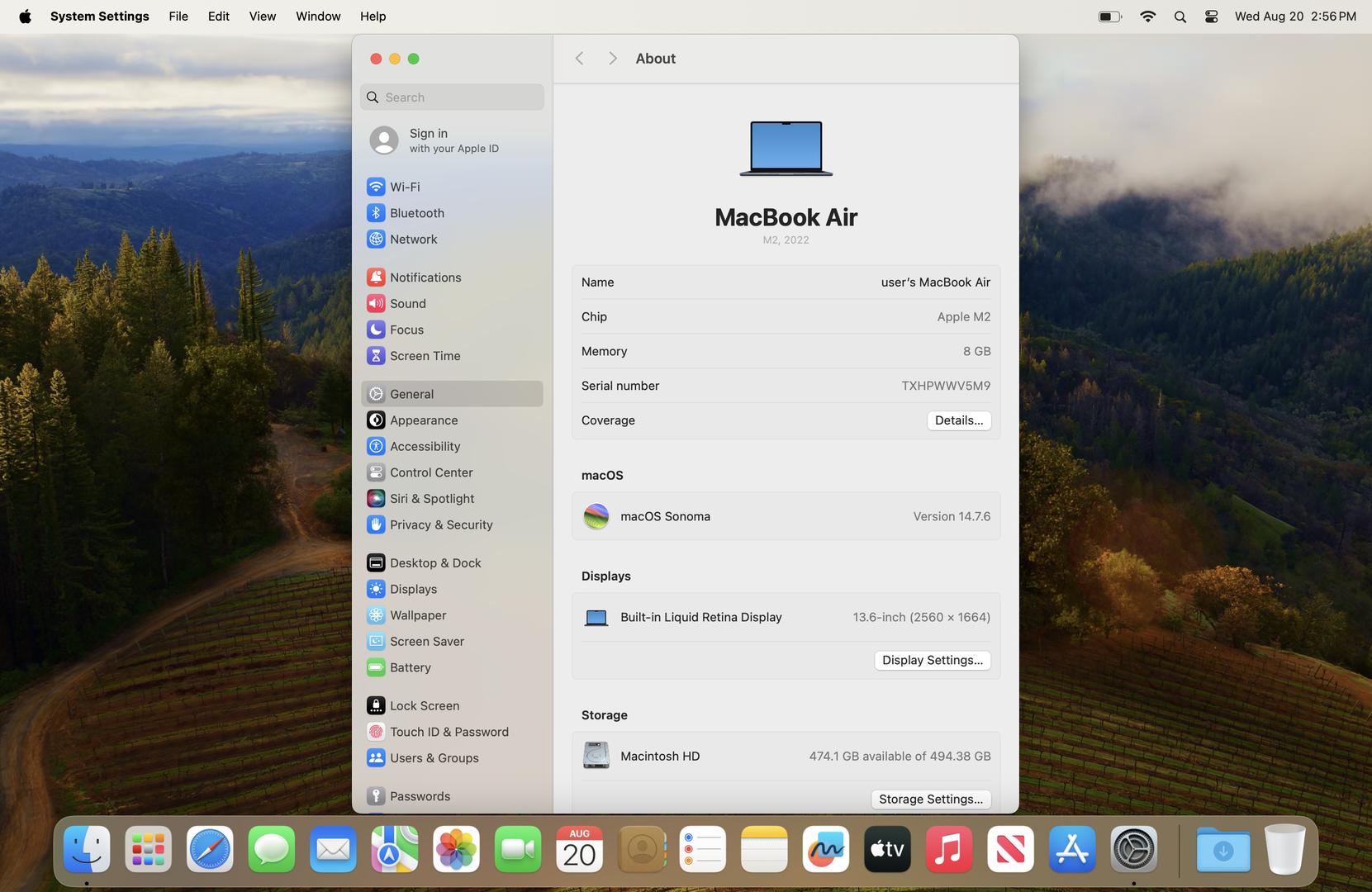Sign in with your Apple ID
The image size is (1372, 892).
[451, 140]
